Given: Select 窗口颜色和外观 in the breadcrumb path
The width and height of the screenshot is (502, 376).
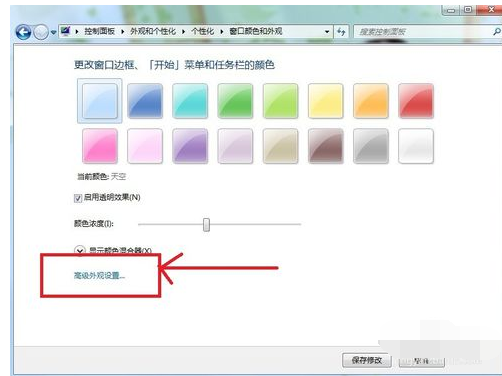Looking at the screenshot, I should [256, 31].
